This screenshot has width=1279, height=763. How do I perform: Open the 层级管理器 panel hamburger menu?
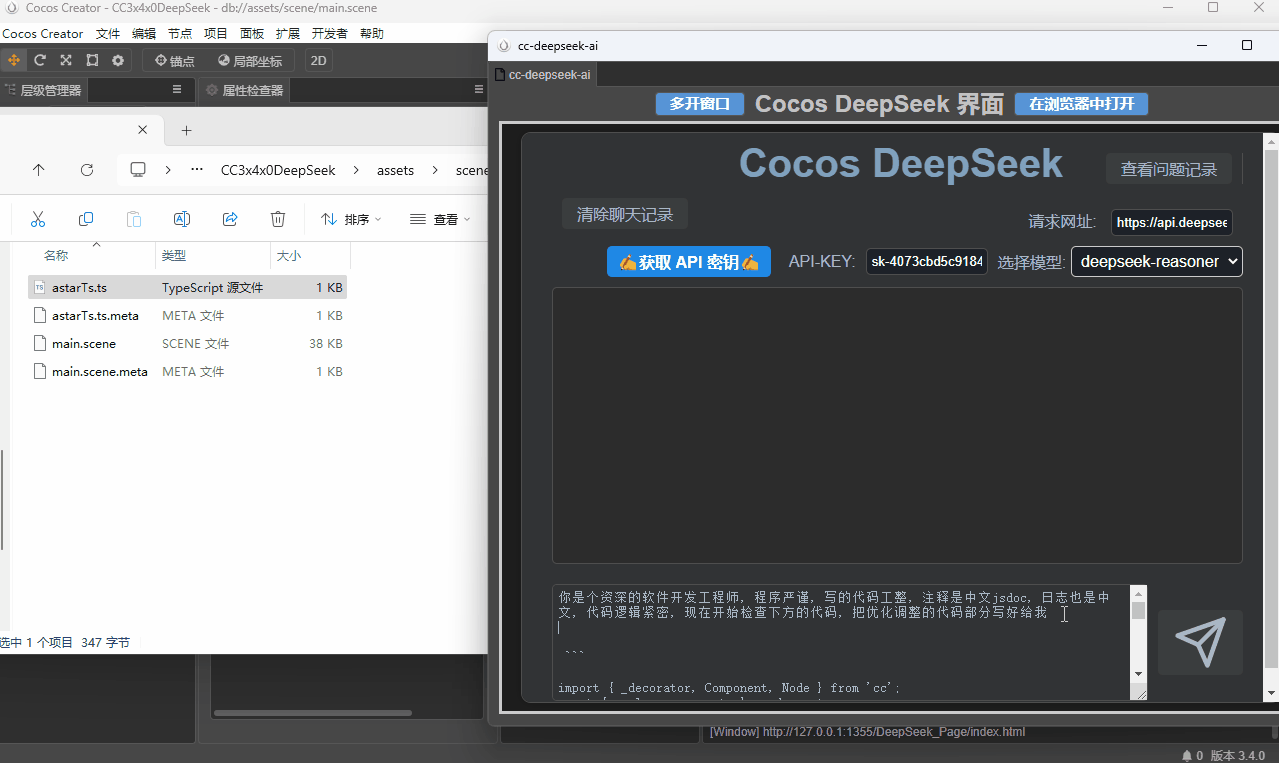177,90
